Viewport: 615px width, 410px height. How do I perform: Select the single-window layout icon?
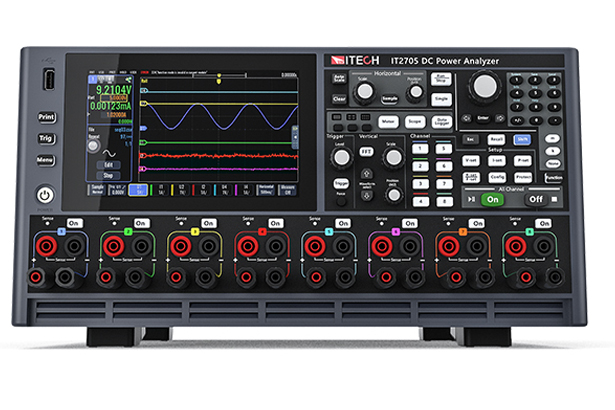tap(337, 117)
